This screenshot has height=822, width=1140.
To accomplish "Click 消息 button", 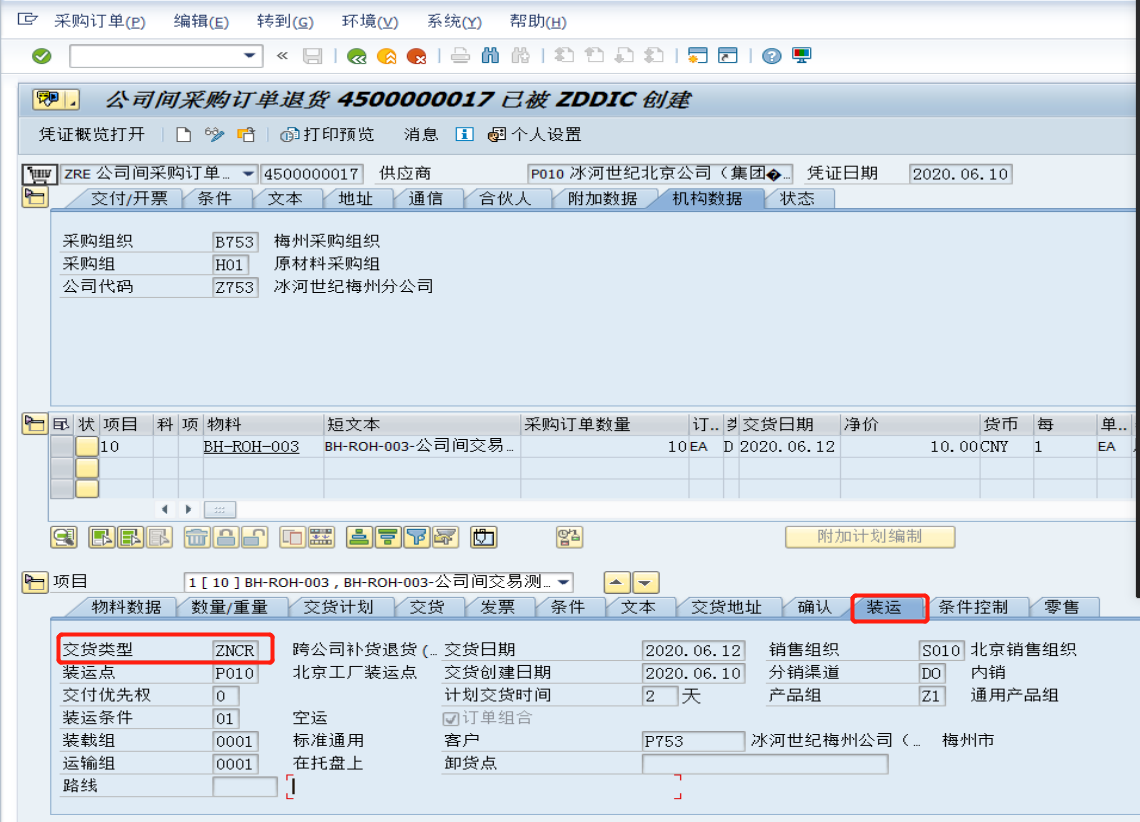I will point(421,134).
